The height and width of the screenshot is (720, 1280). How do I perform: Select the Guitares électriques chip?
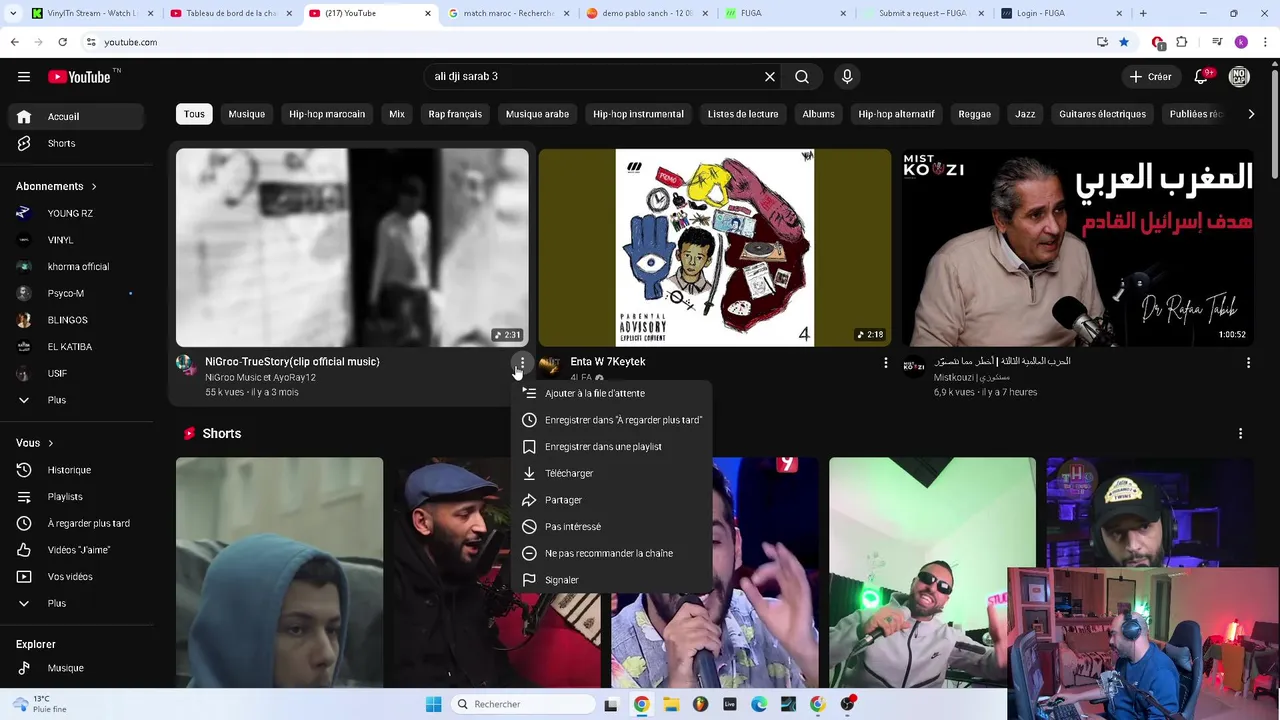[1102, 114]
